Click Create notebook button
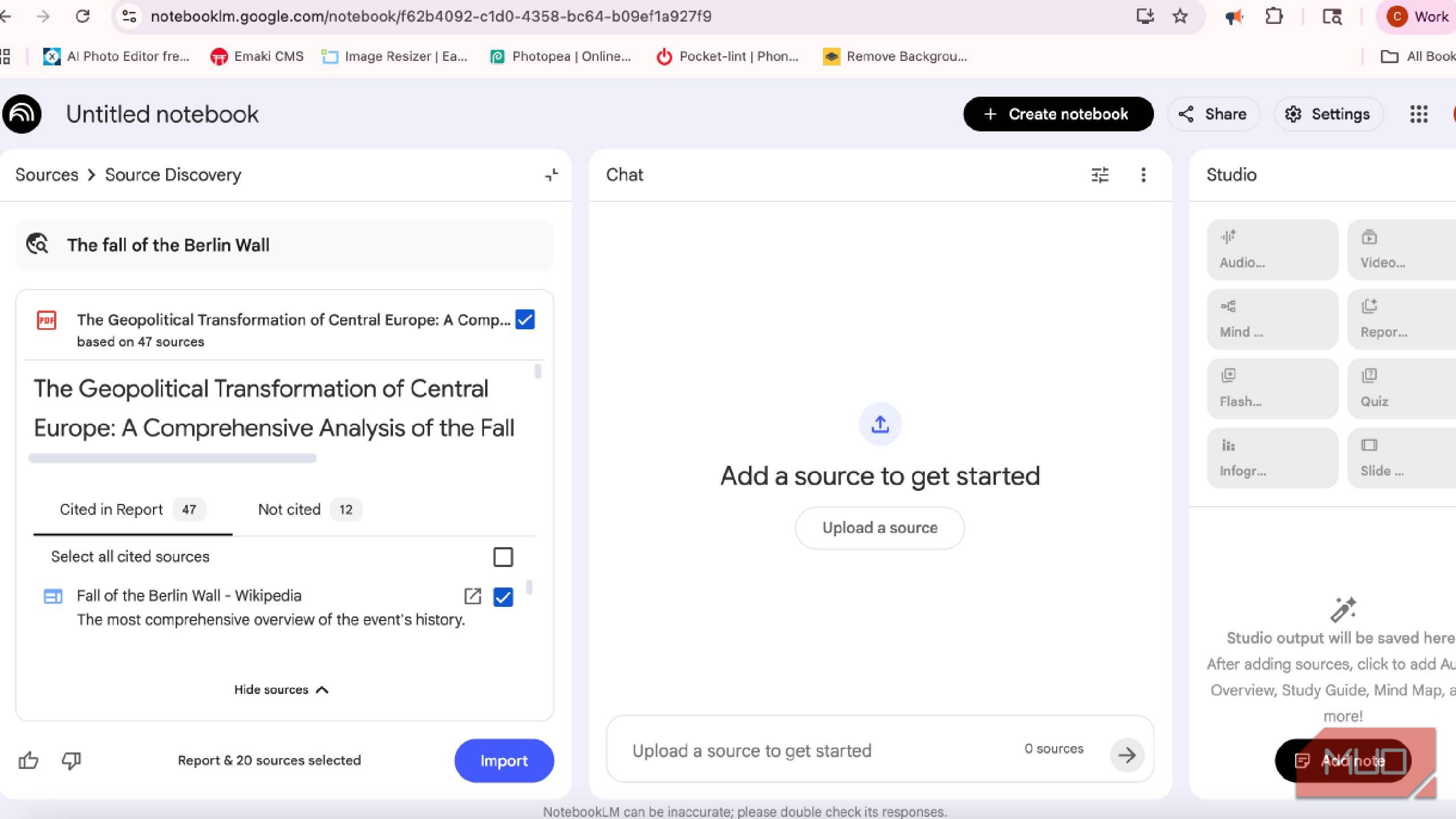The width and height of the screenshot is (1456, 819). 1058,114
